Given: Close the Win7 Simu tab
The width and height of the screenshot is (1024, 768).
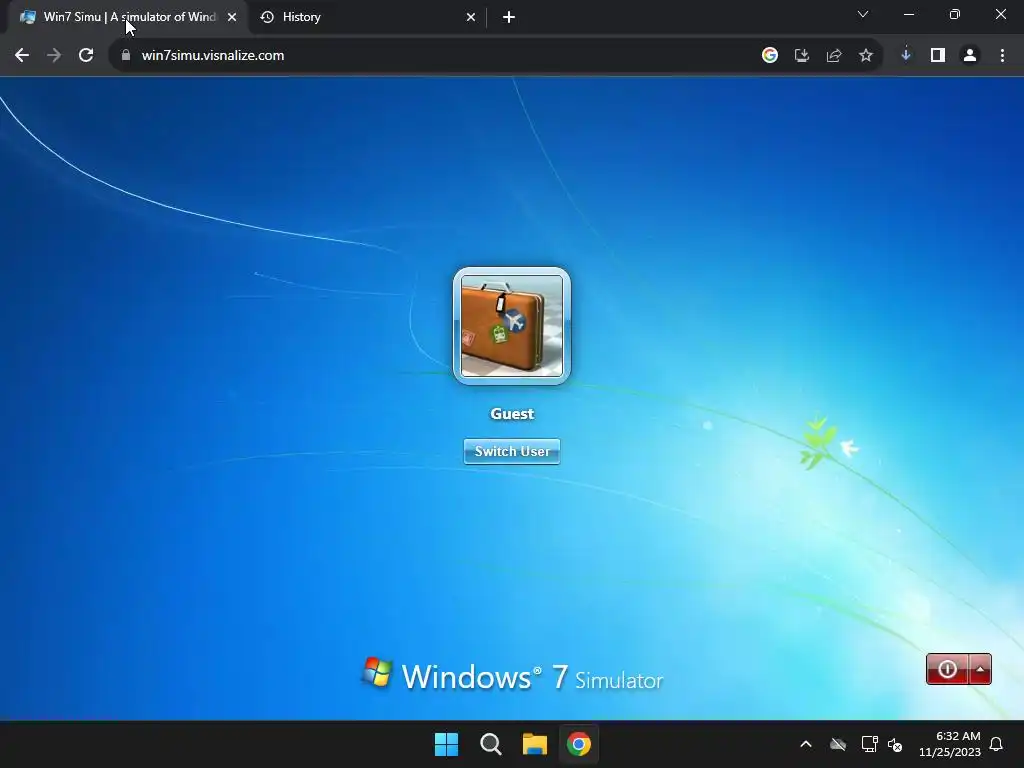Looking at the screenshot, I should click(232, 18).
